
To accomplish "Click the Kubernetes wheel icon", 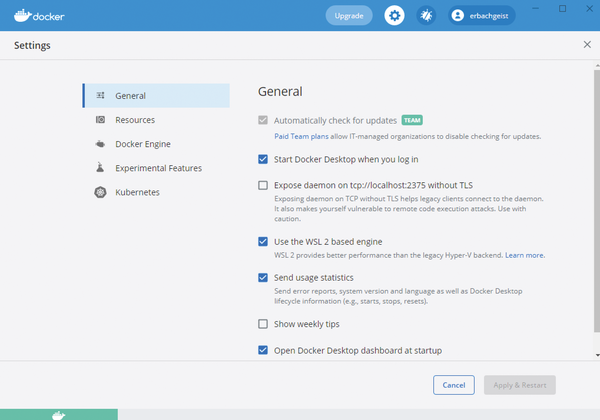I will click(100, 192).
